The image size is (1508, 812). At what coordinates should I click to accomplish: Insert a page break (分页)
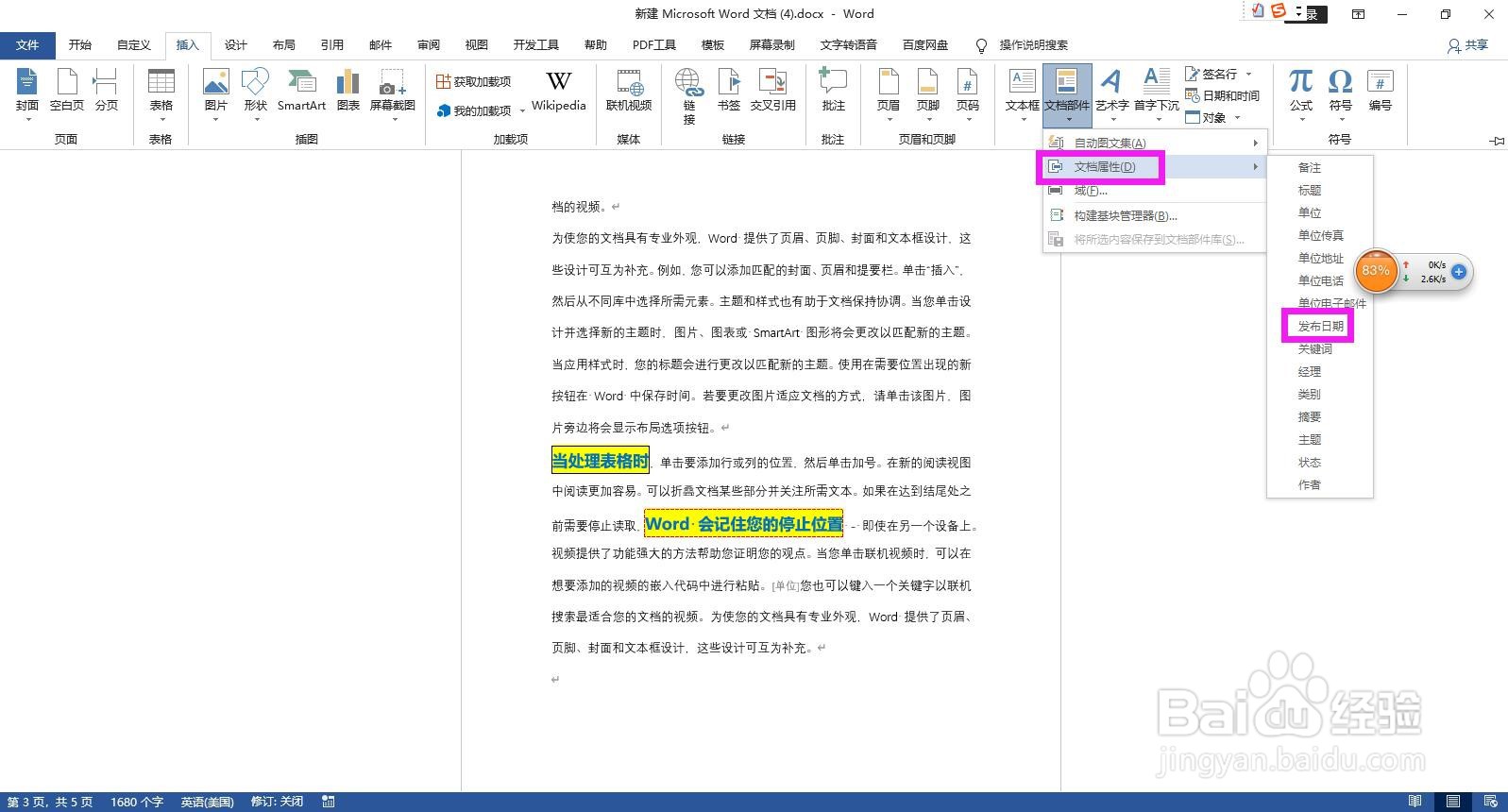[x=107, y=91]
